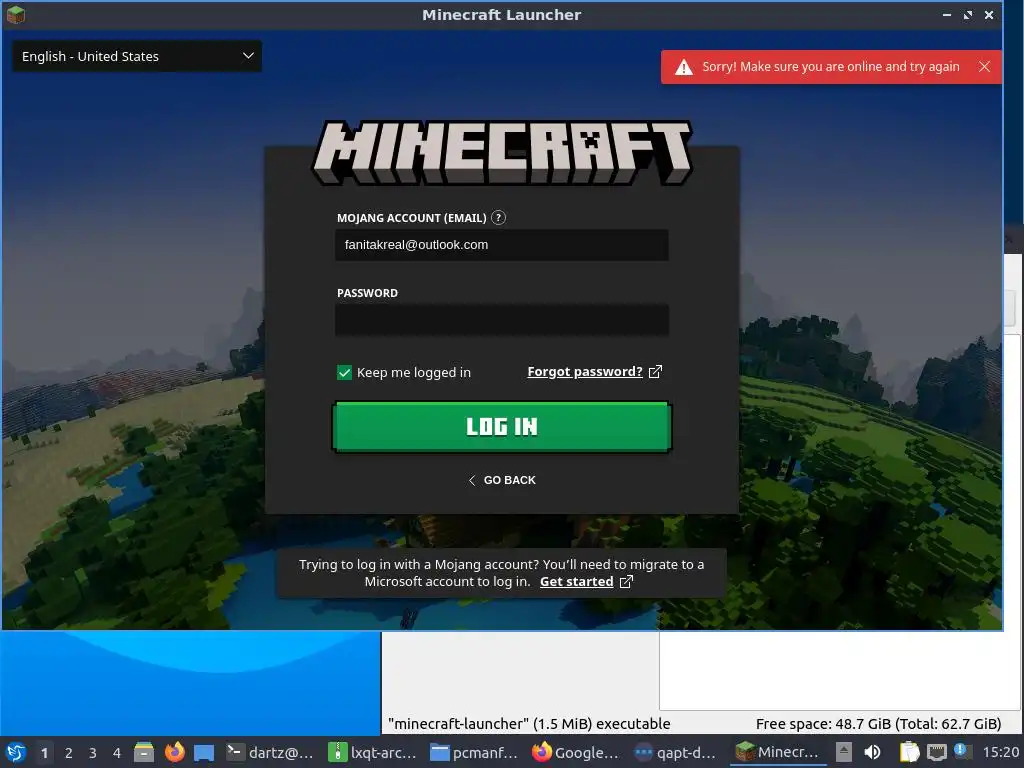Image resolution: width=1024 pixels, height=768 pixels.
Task: Minimize the Minecraft Launcher window
Action: click(x=946, y=14)
